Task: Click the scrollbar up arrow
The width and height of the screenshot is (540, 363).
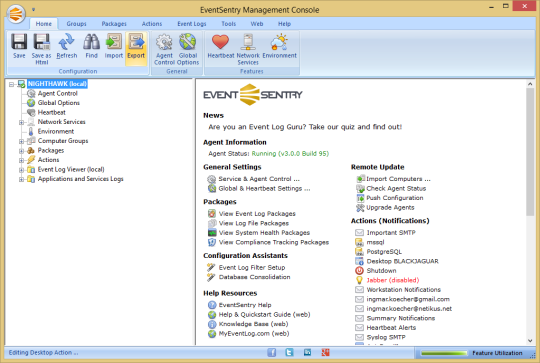Action: pos(530,84)
